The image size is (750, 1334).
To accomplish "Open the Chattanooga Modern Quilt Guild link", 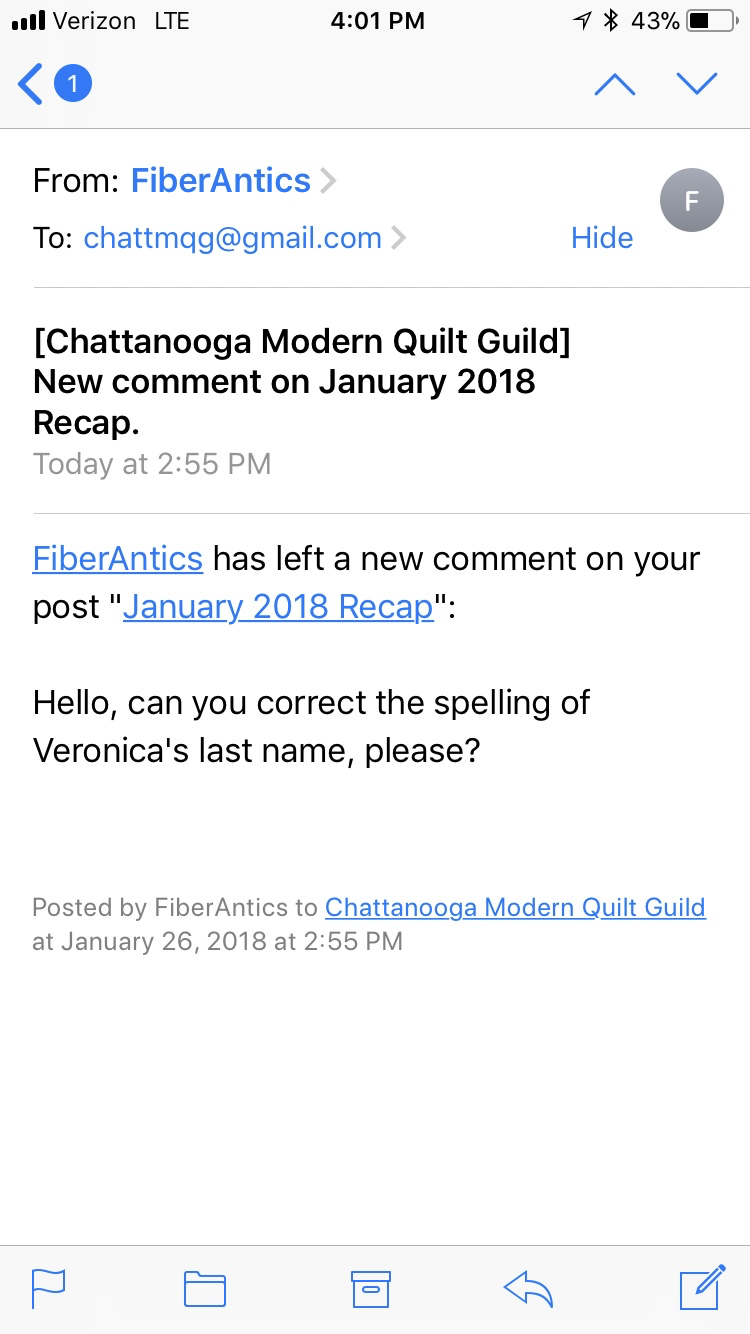I will (515, 907).
